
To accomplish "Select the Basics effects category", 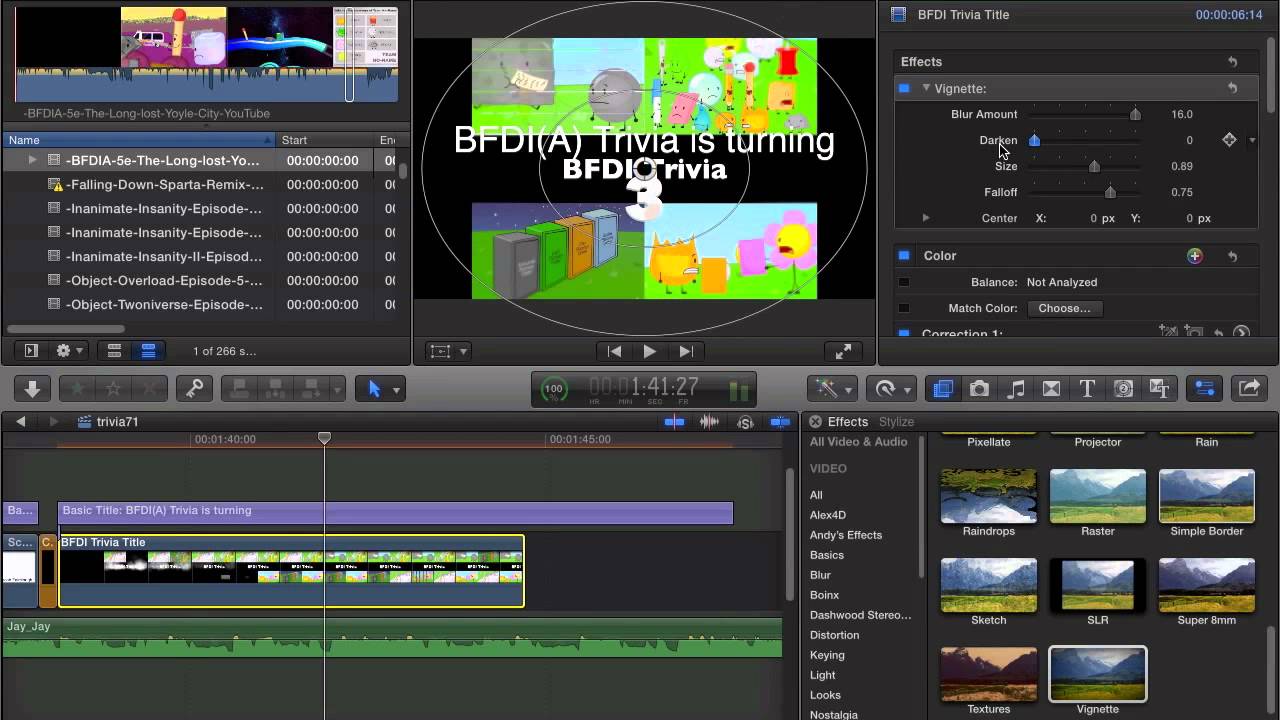I will point(826,555).
